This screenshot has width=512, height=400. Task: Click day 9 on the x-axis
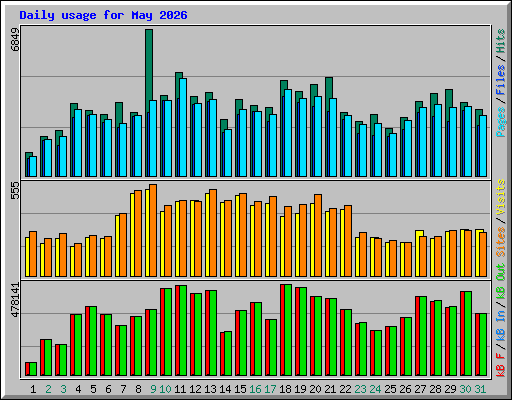point(153,389)
